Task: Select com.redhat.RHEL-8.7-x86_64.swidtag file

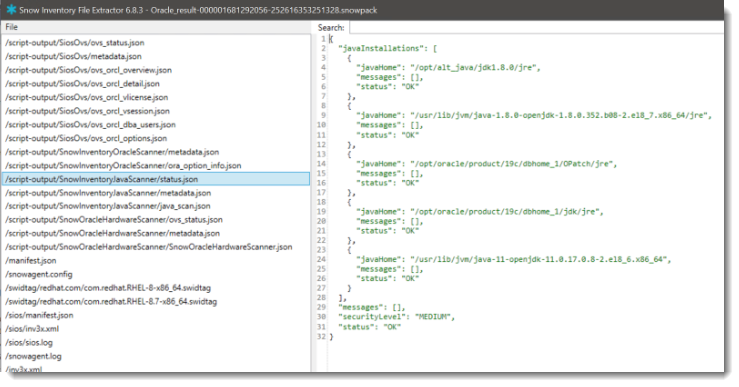Action: 111,301
